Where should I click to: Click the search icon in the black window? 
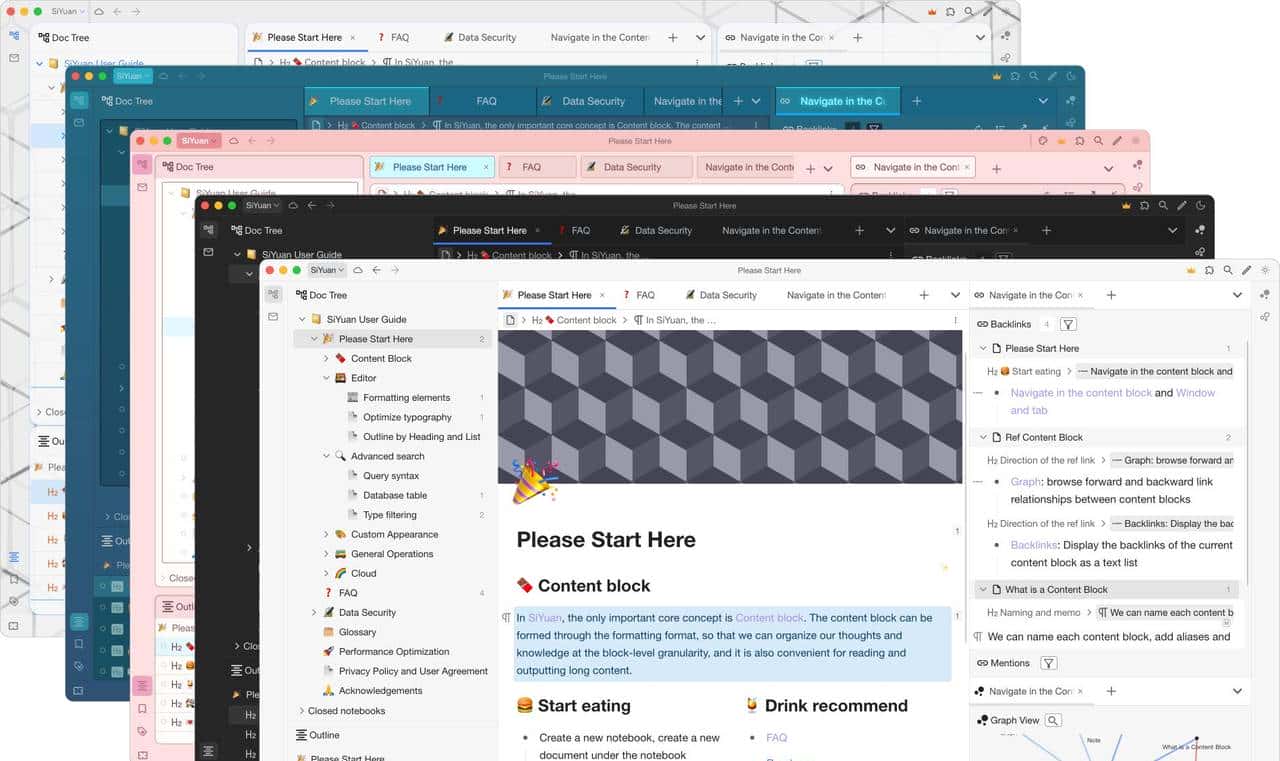pos(1162,205)
